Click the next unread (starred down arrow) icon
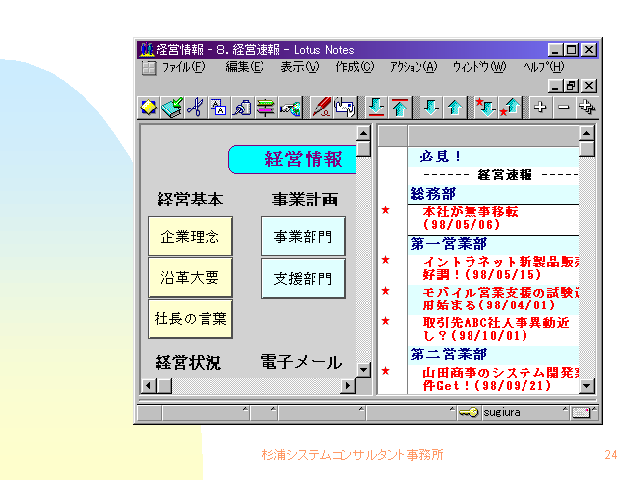640x480 pixels. tap(485, 106)
